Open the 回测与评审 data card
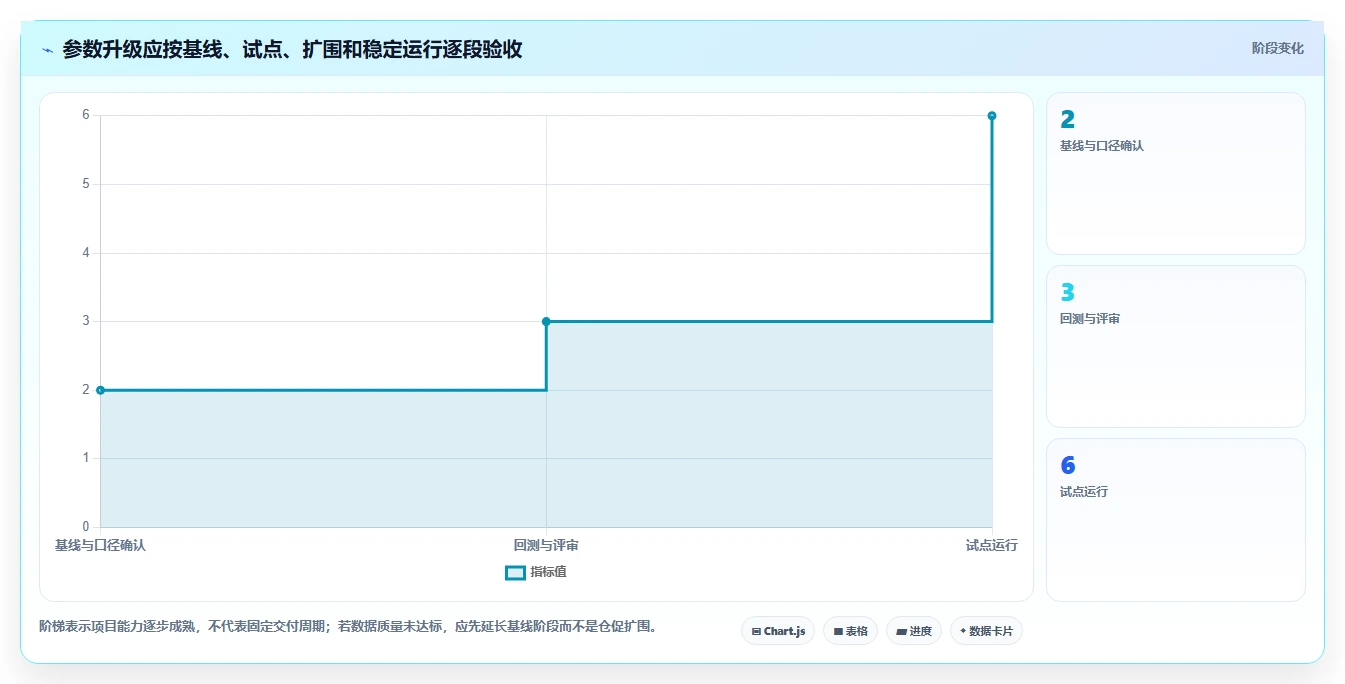 [x=1176, y=347]
